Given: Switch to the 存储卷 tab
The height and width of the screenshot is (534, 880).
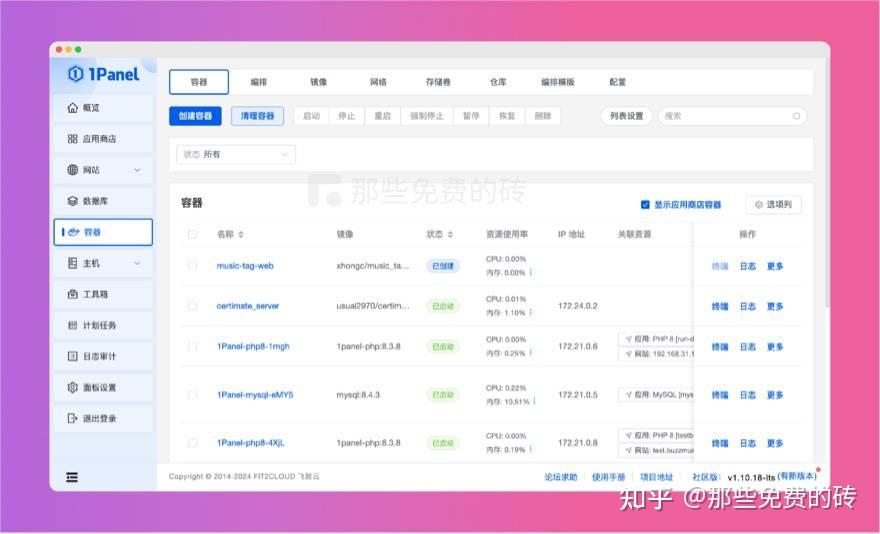Looking at the screenshot, I should pyautogui.click(x=438, y=82).
